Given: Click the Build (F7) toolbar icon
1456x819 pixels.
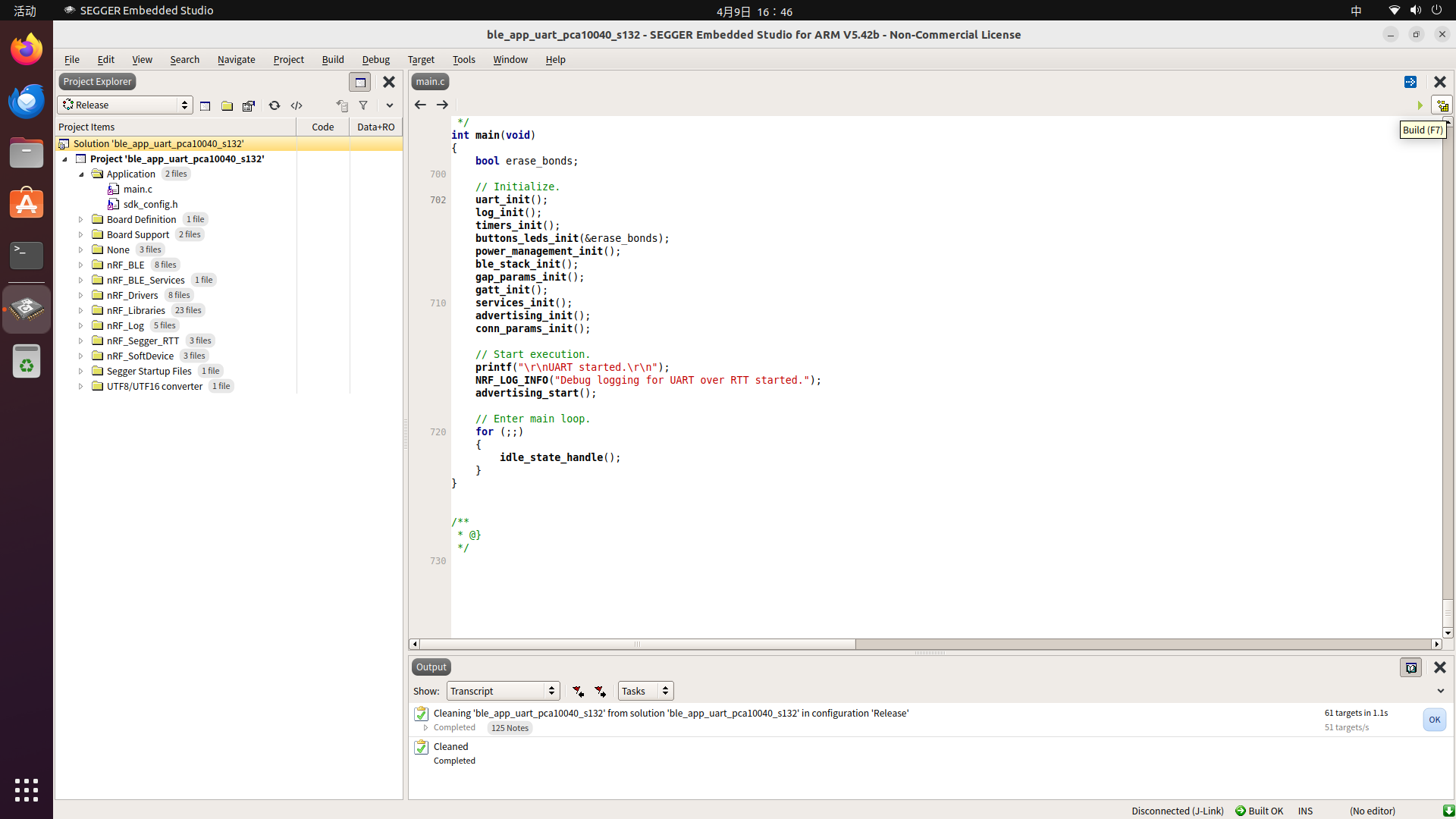Looking at the screenshot, I should pos(1442,105).
